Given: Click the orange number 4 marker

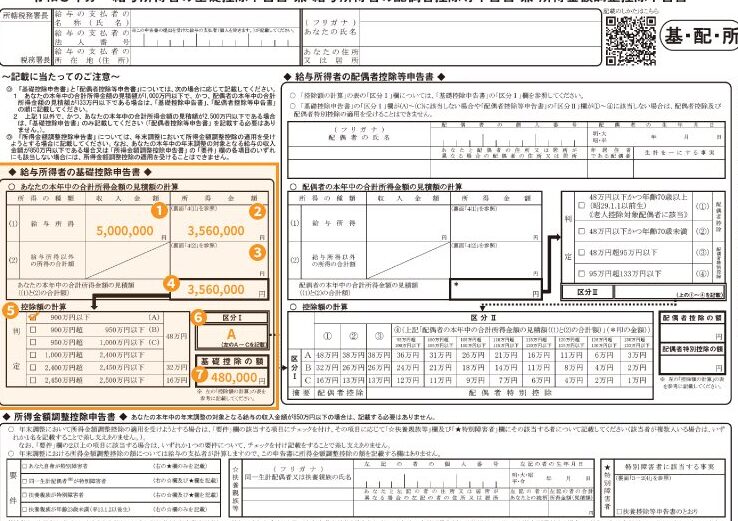Looking at the screenshot, I should 171,284.
